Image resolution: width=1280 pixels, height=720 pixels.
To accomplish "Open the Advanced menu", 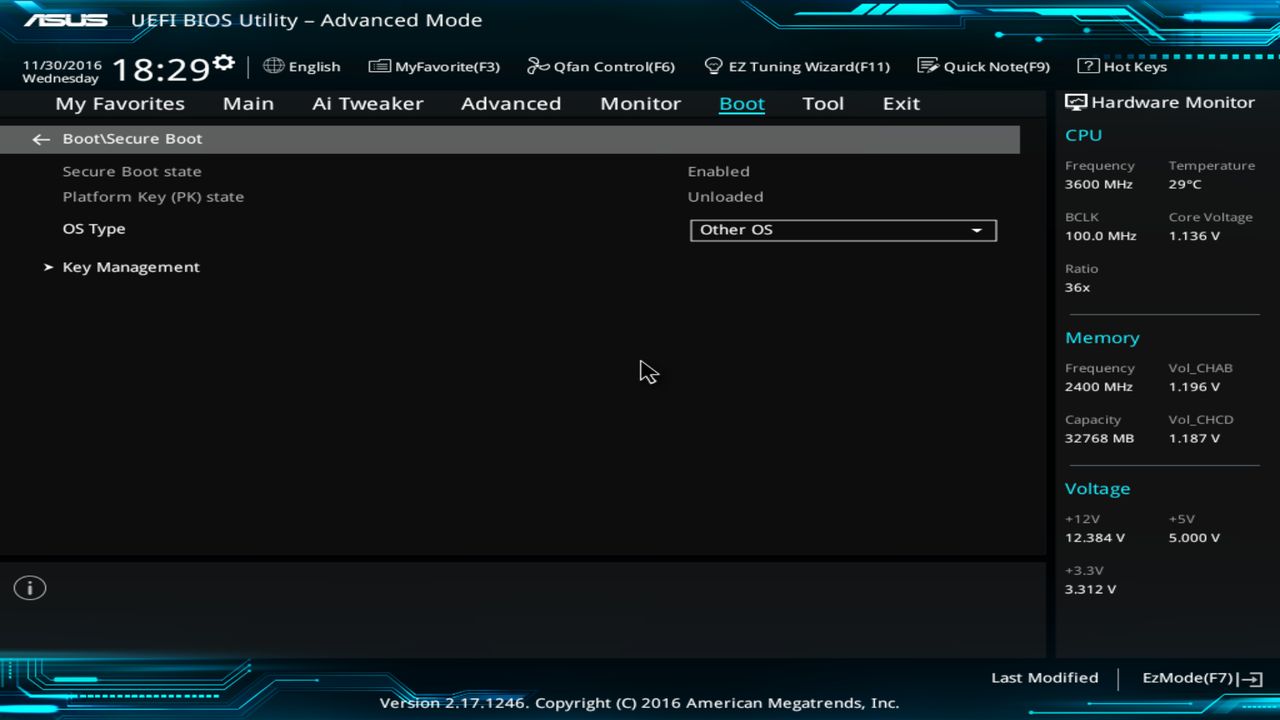I will [511, 103].
